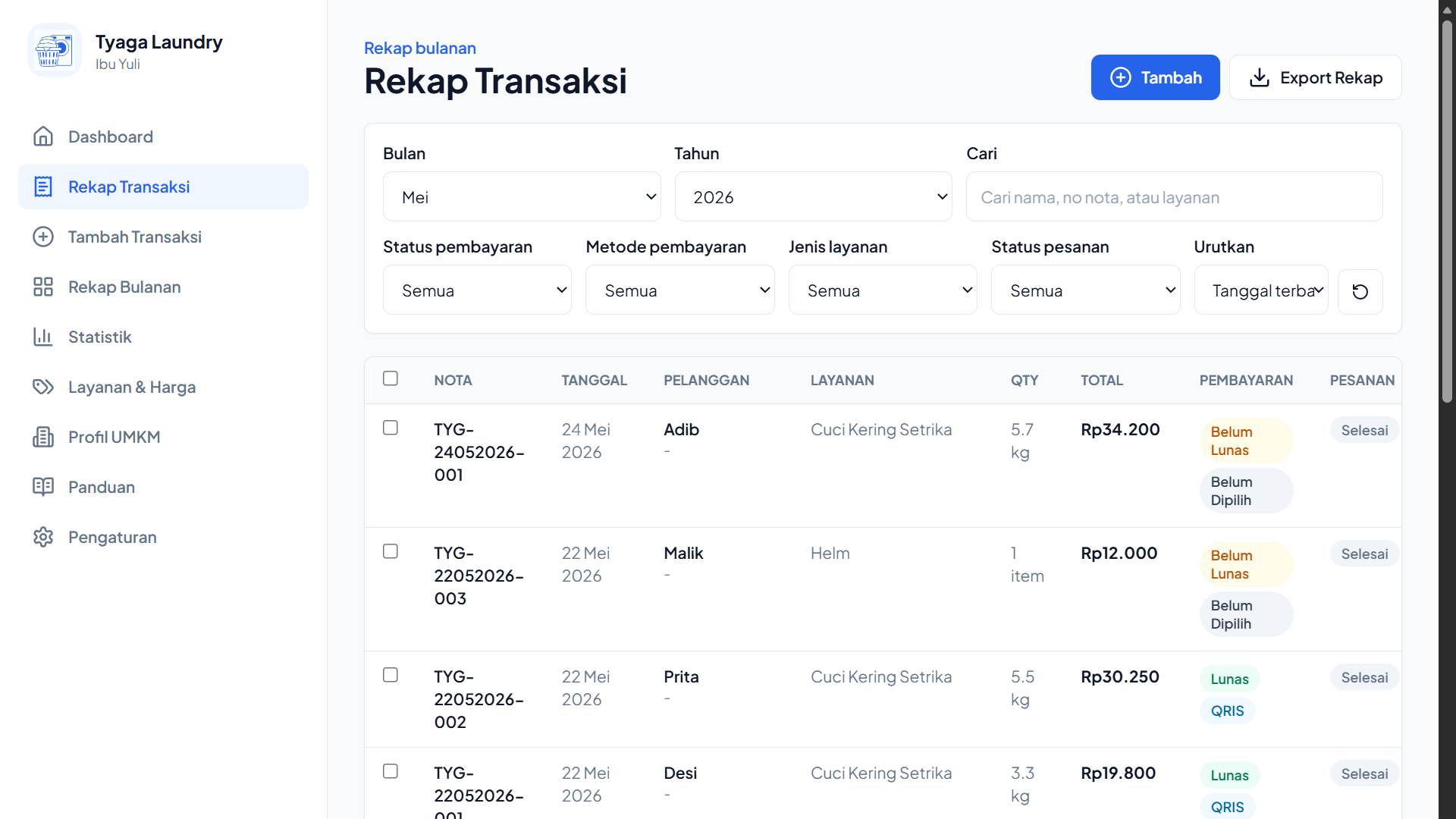The image size is (1456, 819).
Task: Click the NOTA column header
Action: [453, 380]
